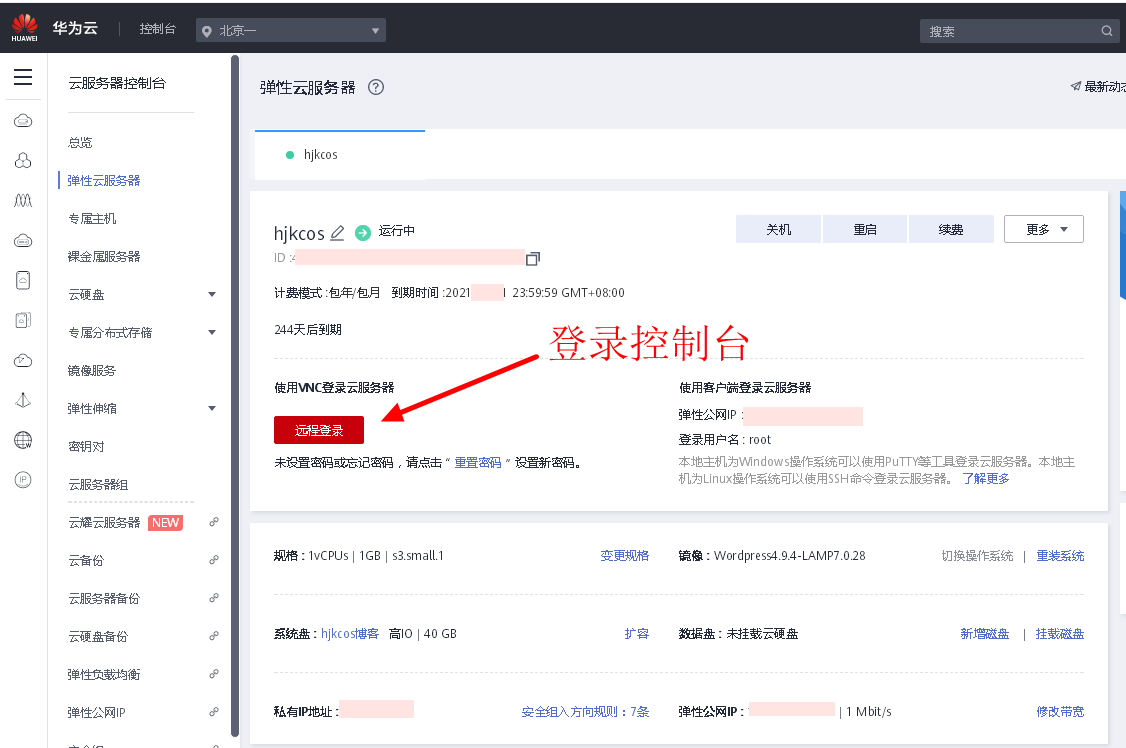Click the auto scaling wave icon in rail
This screenshot has width=1126, height=748.
click(x=23, y=200)
